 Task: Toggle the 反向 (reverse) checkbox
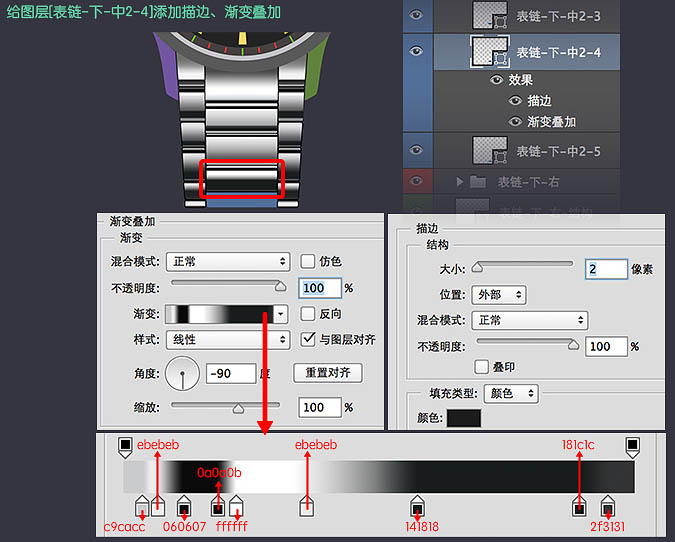coord(308,313)
